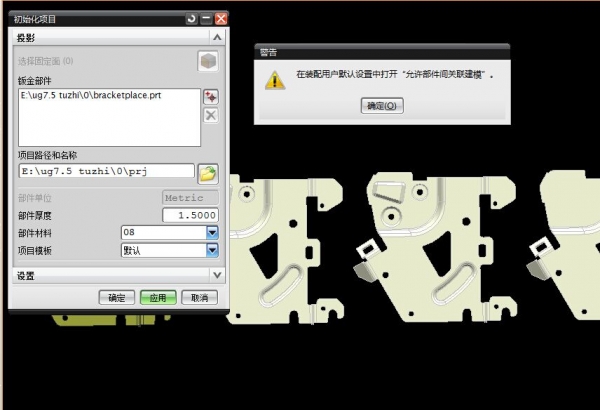Collapse the 投影 section
Viewport: 600px width, 410px height.
coord(217,38)
